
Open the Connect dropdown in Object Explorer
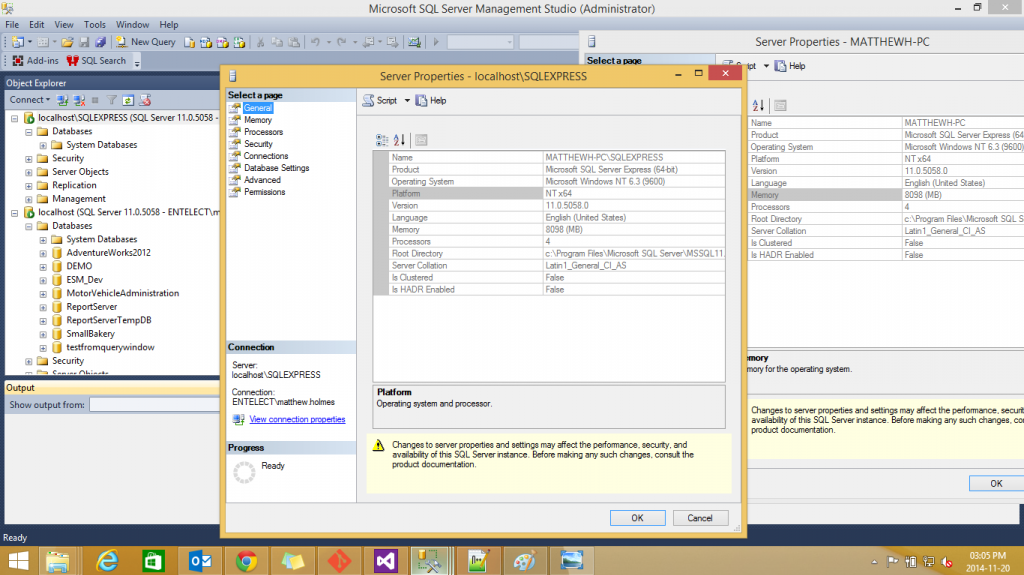29,100
